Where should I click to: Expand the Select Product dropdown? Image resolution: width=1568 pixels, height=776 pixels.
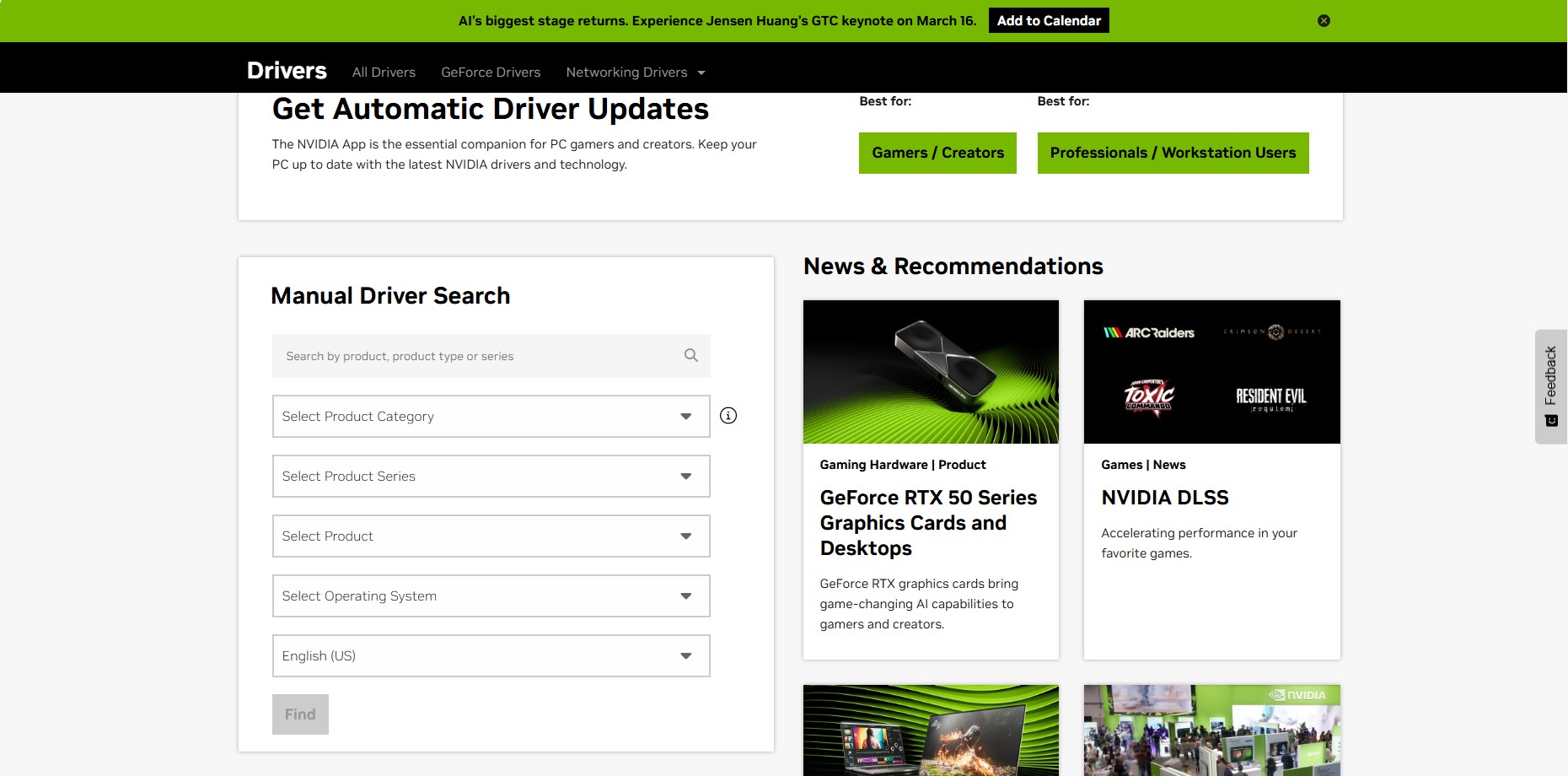[491, 536]
